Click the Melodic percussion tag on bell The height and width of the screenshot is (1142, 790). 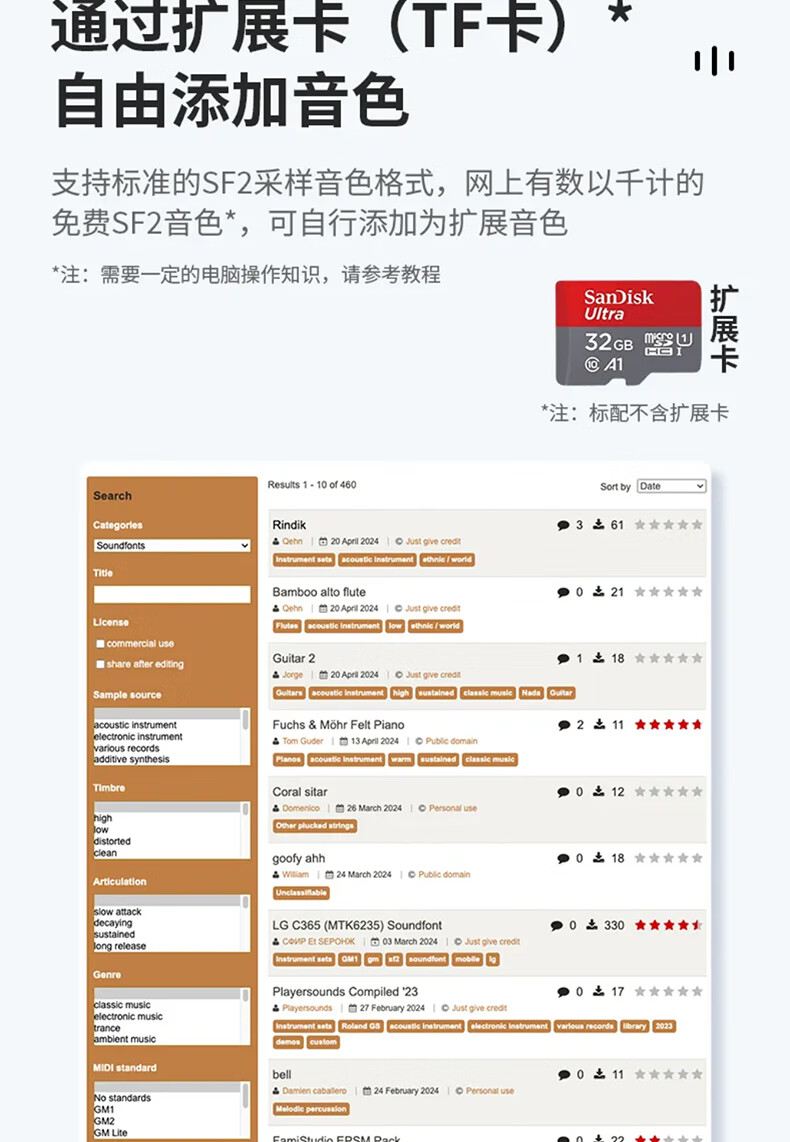311,1108
